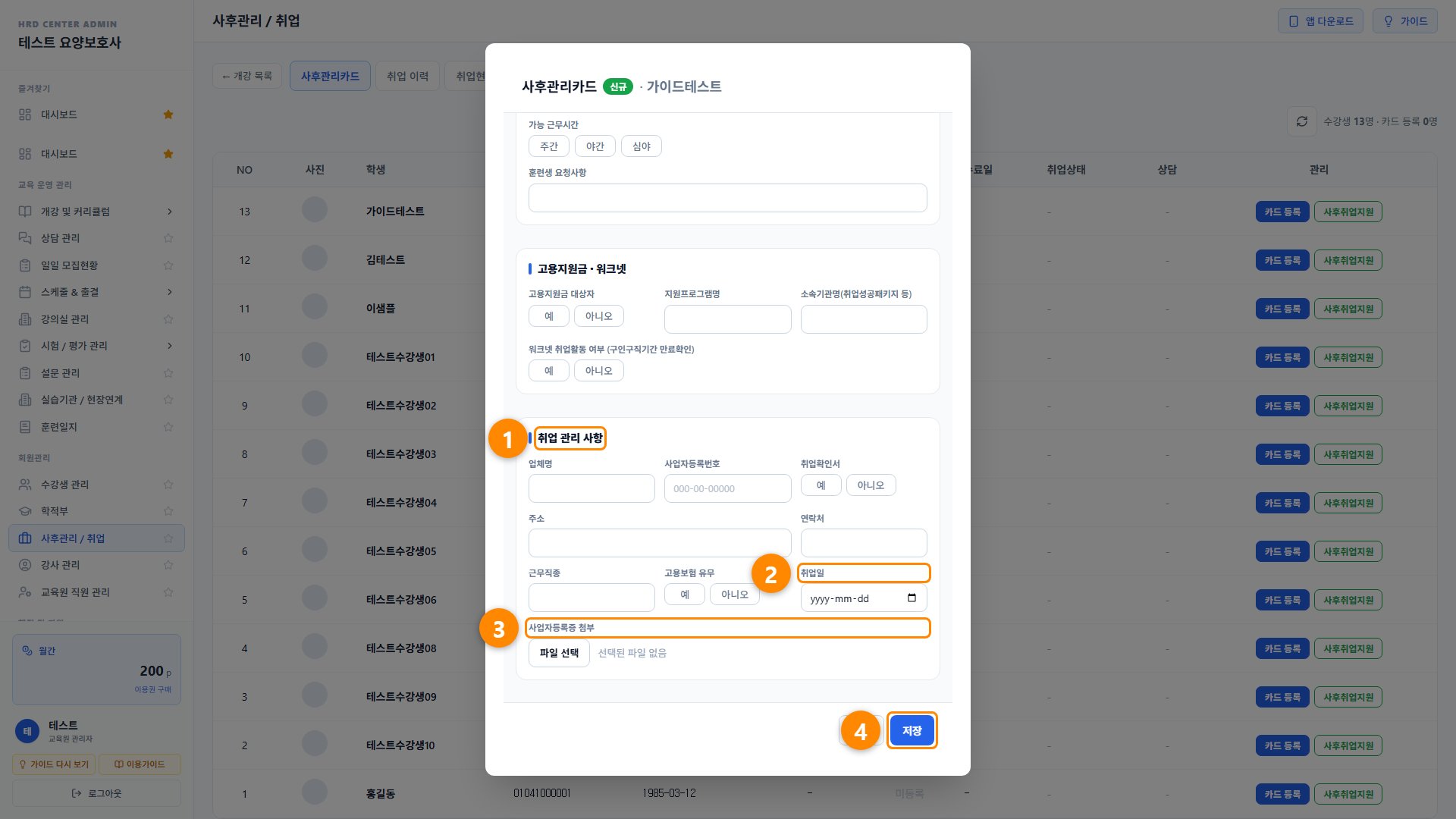Click the blue 저장 button
The width and height of the screenshot is (1456, 819).
pyautogui.click(x=912, y=730)
